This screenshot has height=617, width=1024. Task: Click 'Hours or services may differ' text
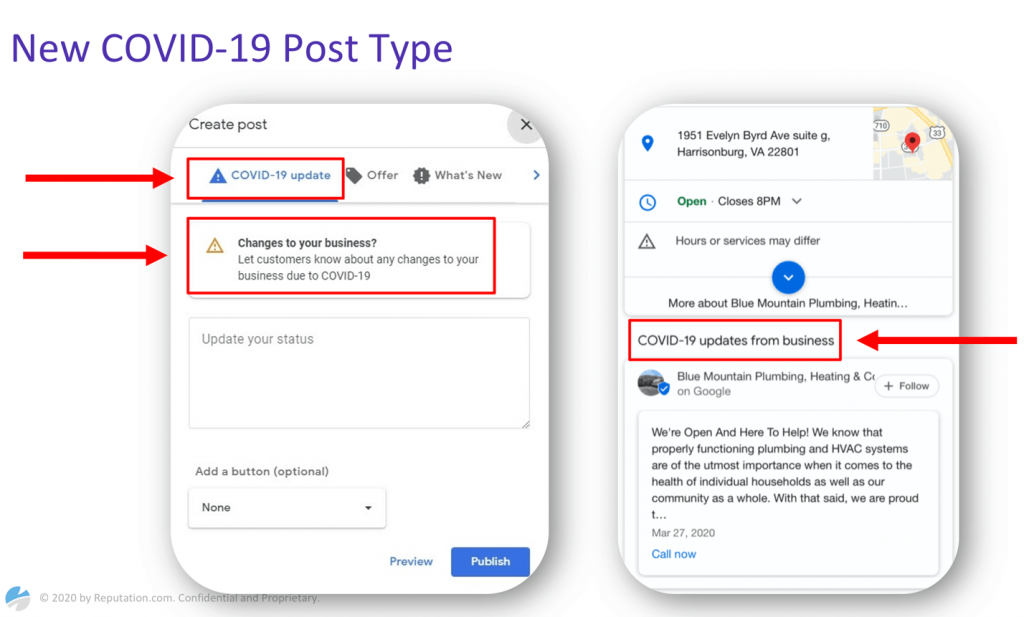(747, 241)
